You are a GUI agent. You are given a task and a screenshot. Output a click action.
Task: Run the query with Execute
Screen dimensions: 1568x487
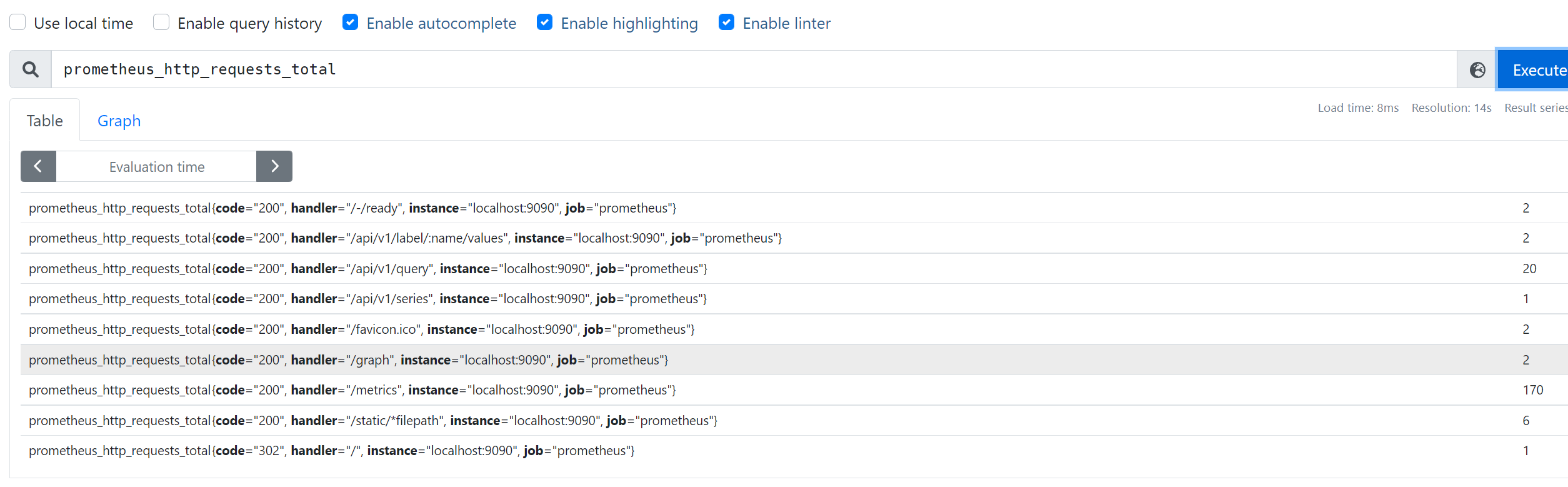tap(1533, 69)
